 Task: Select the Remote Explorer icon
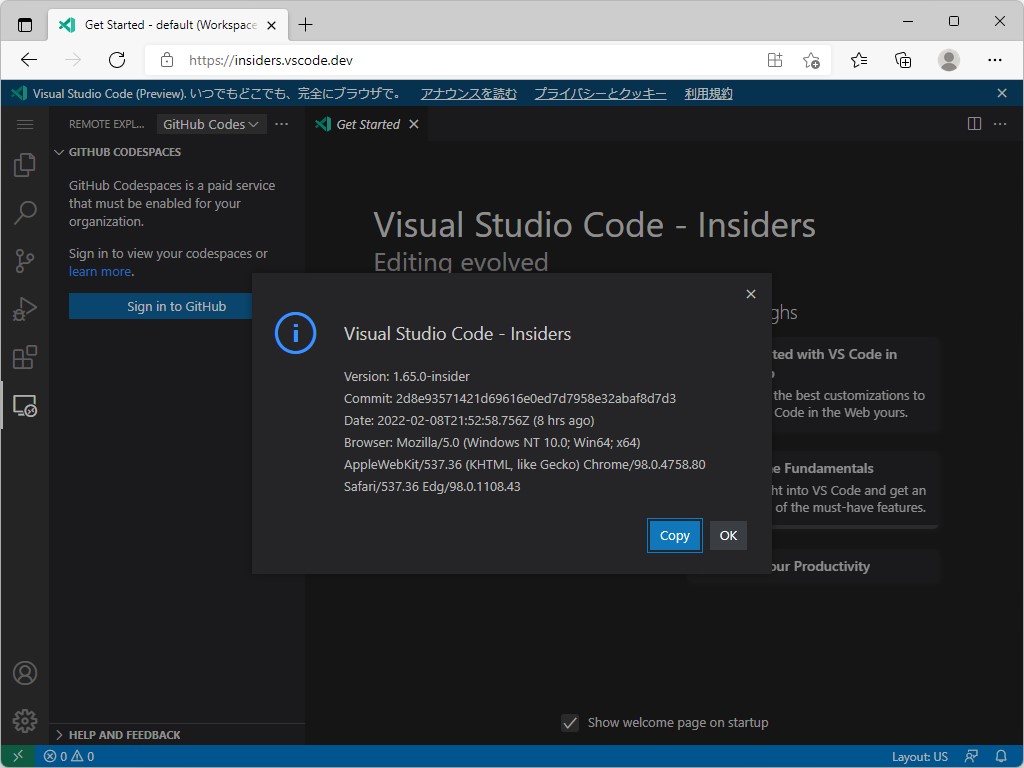pos(24,406)
